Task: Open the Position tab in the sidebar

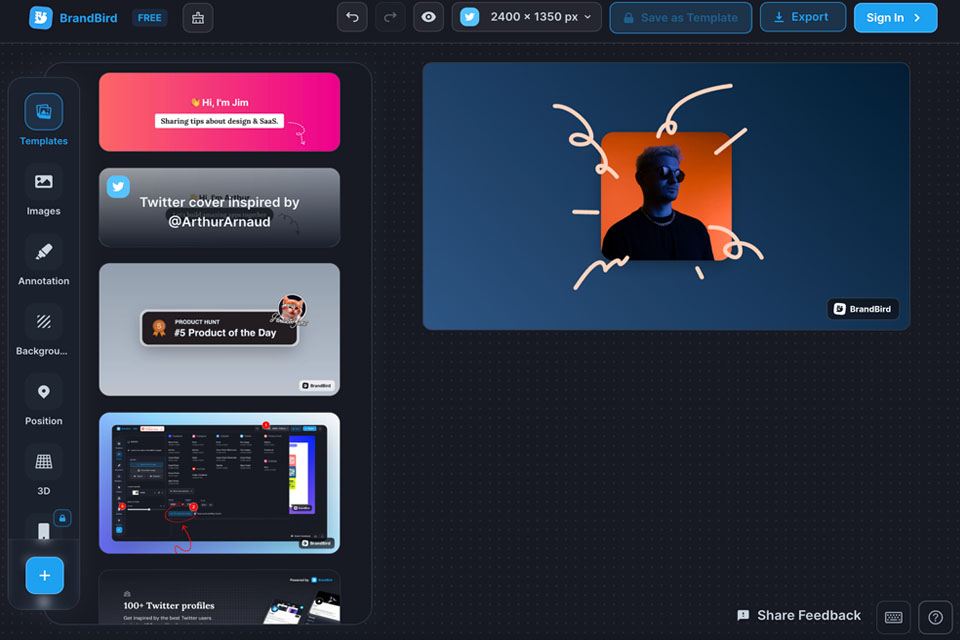Action: pos(43,401)
